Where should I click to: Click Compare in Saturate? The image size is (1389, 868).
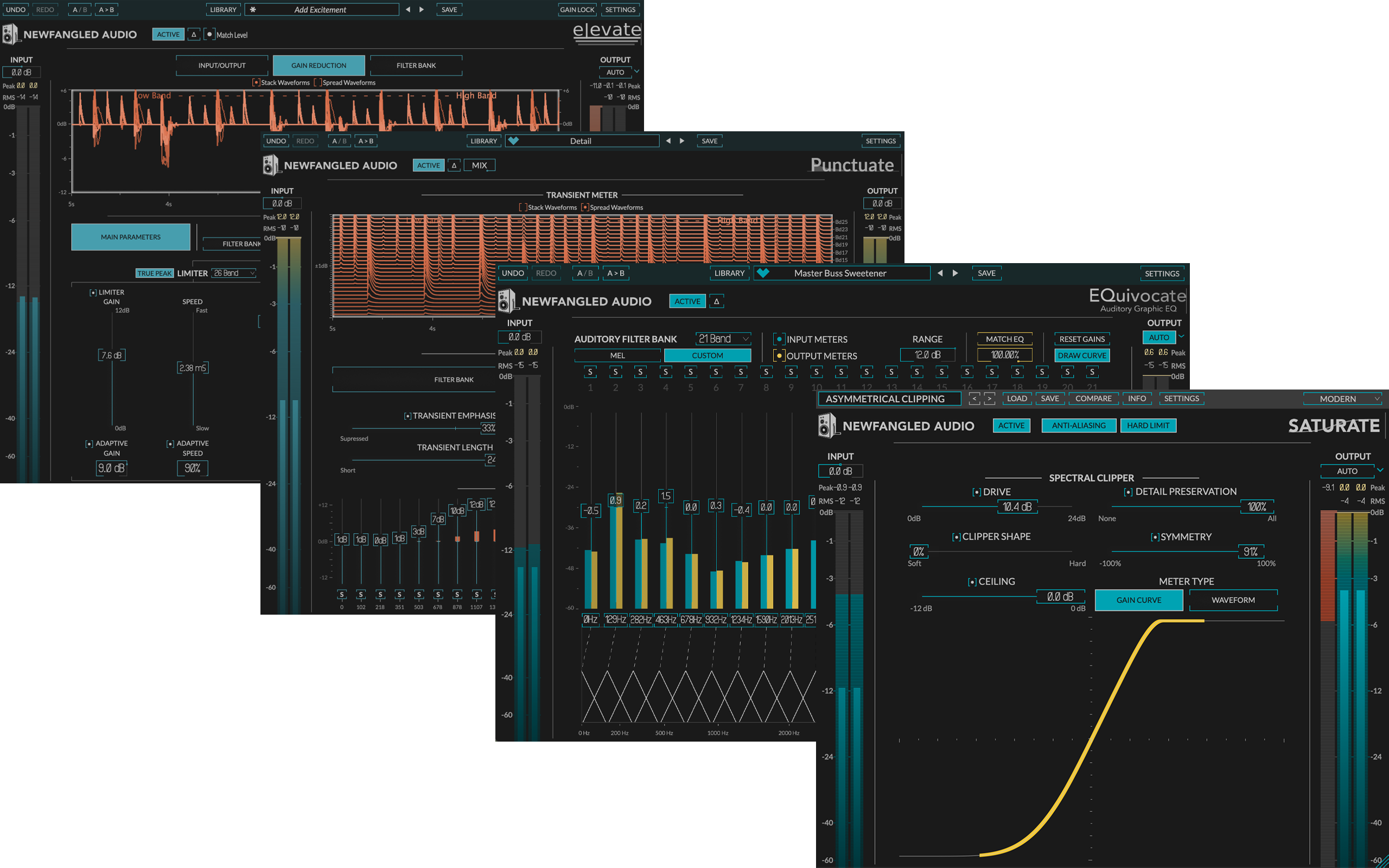point(1093,398)
